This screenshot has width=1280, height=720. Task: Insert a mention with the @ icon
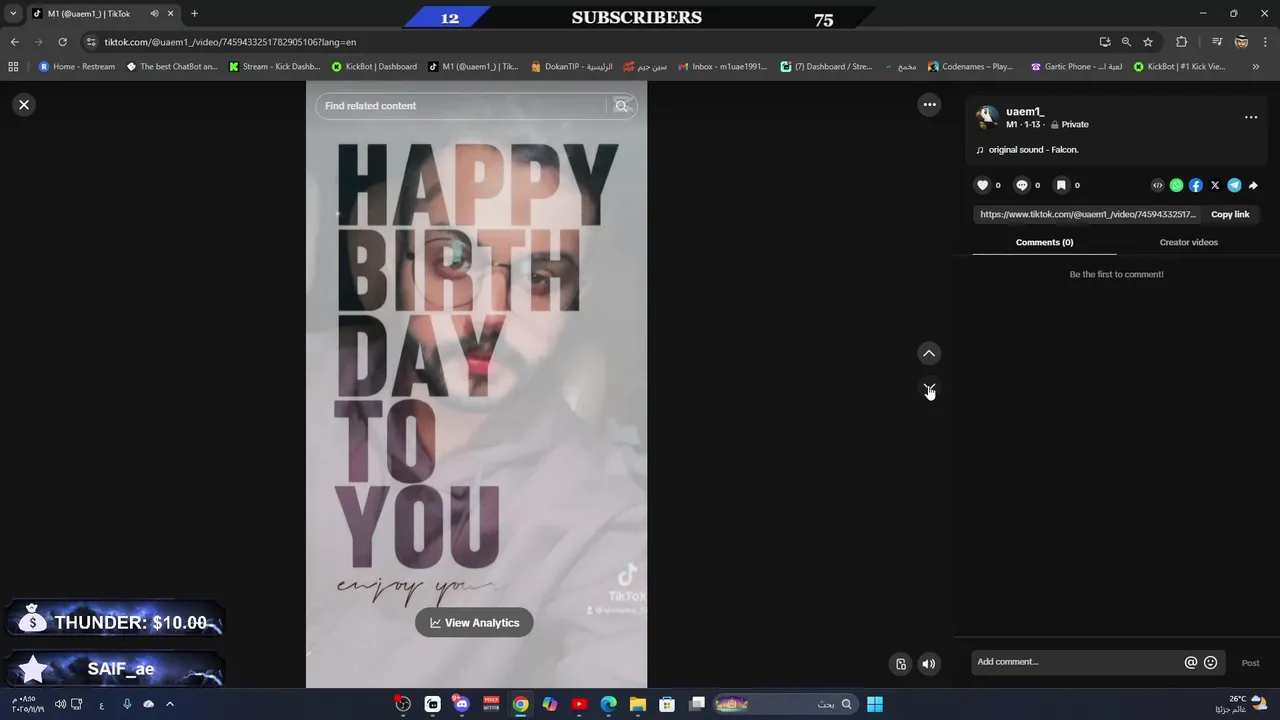1191,662
